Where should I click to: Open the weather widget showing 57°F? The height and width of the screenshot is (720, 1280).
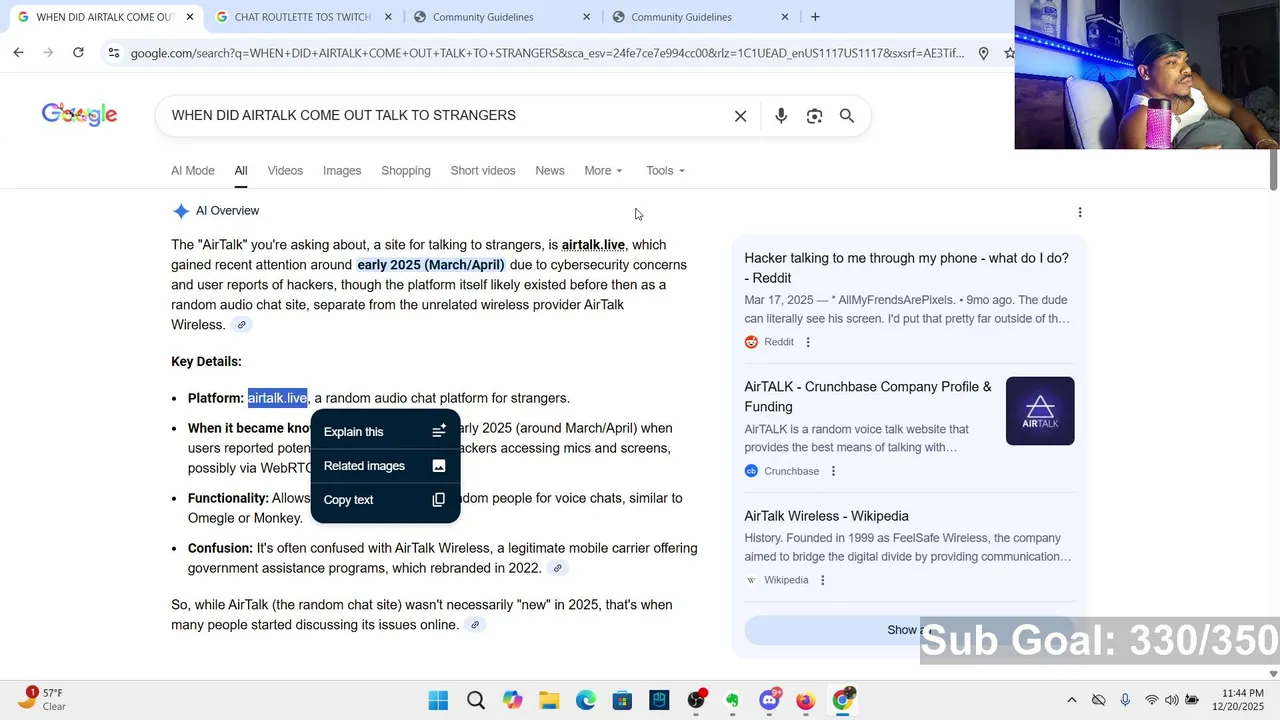click(x=42, y=699)
